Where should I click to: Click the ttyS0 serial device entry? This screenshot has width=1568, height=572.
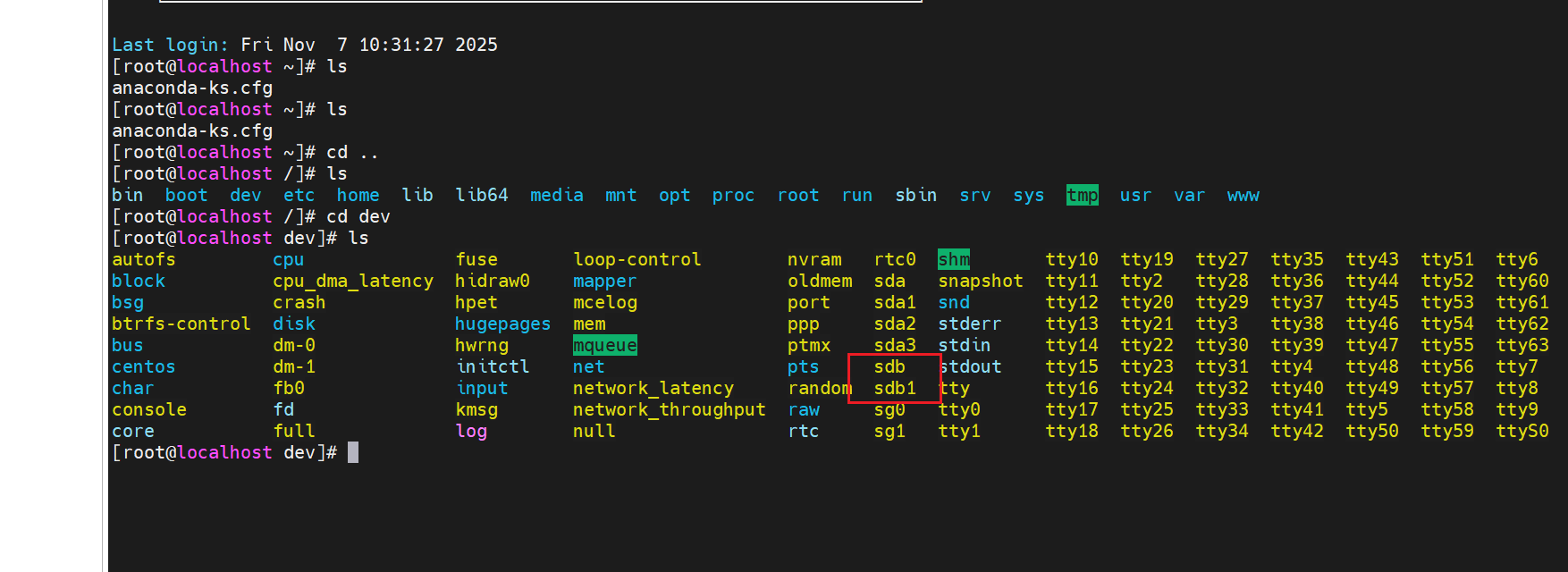click(1522, 432)
